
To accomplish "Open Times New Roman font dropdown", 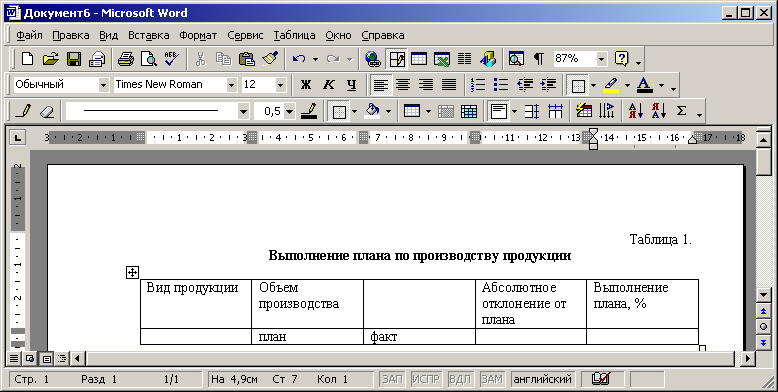I will [231, 85].
